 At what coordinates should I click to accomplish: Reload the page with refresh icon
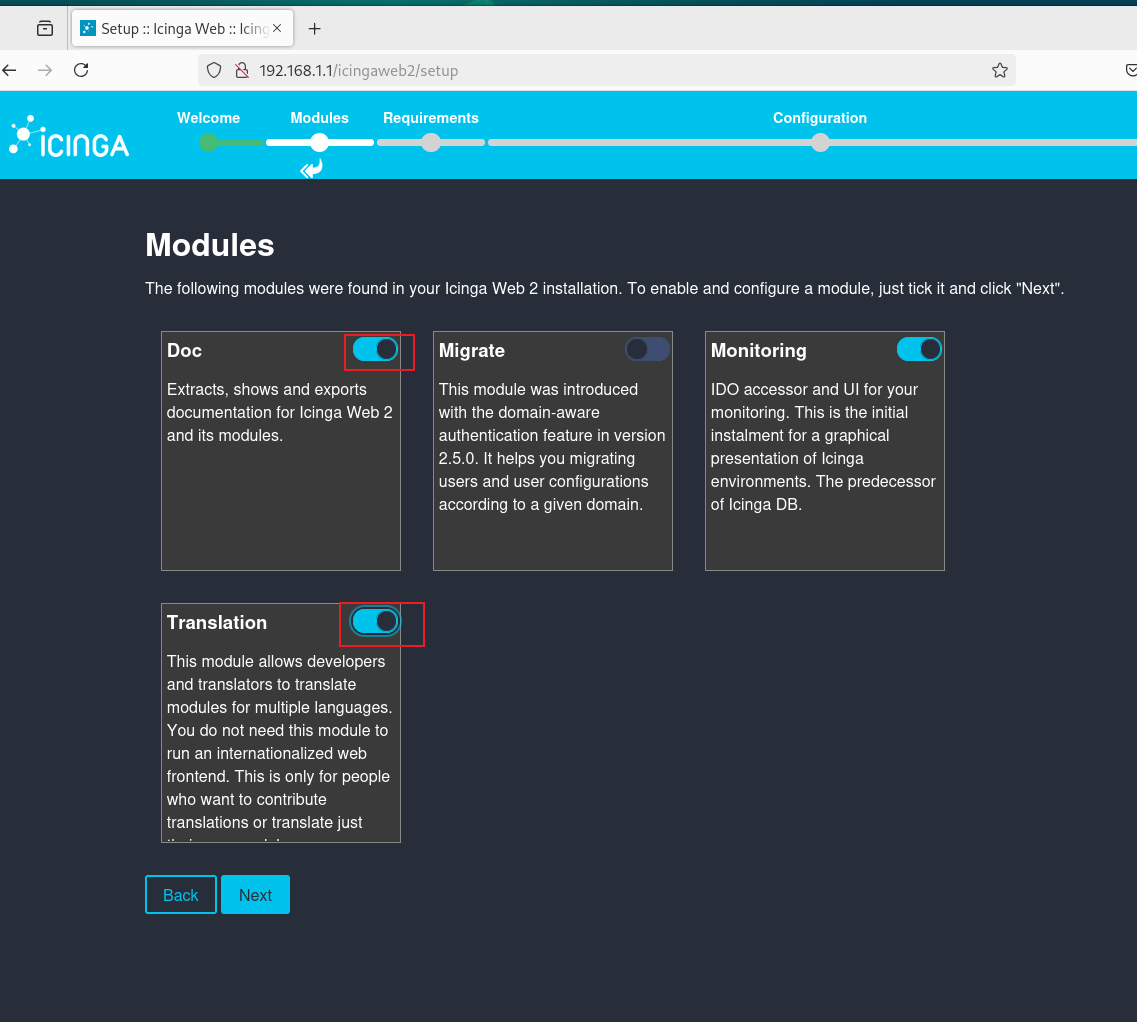click(x=81, y=70)
